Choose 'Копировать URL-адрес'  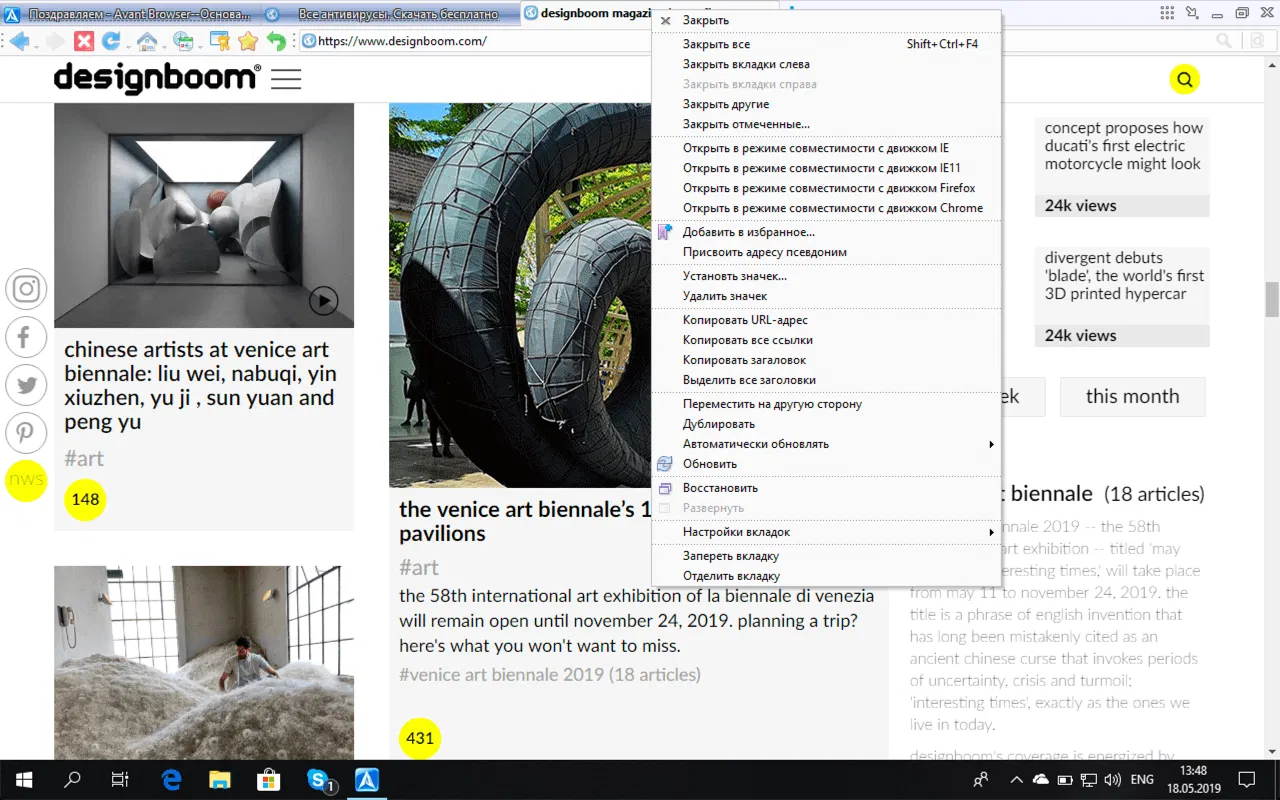[826, 320]
